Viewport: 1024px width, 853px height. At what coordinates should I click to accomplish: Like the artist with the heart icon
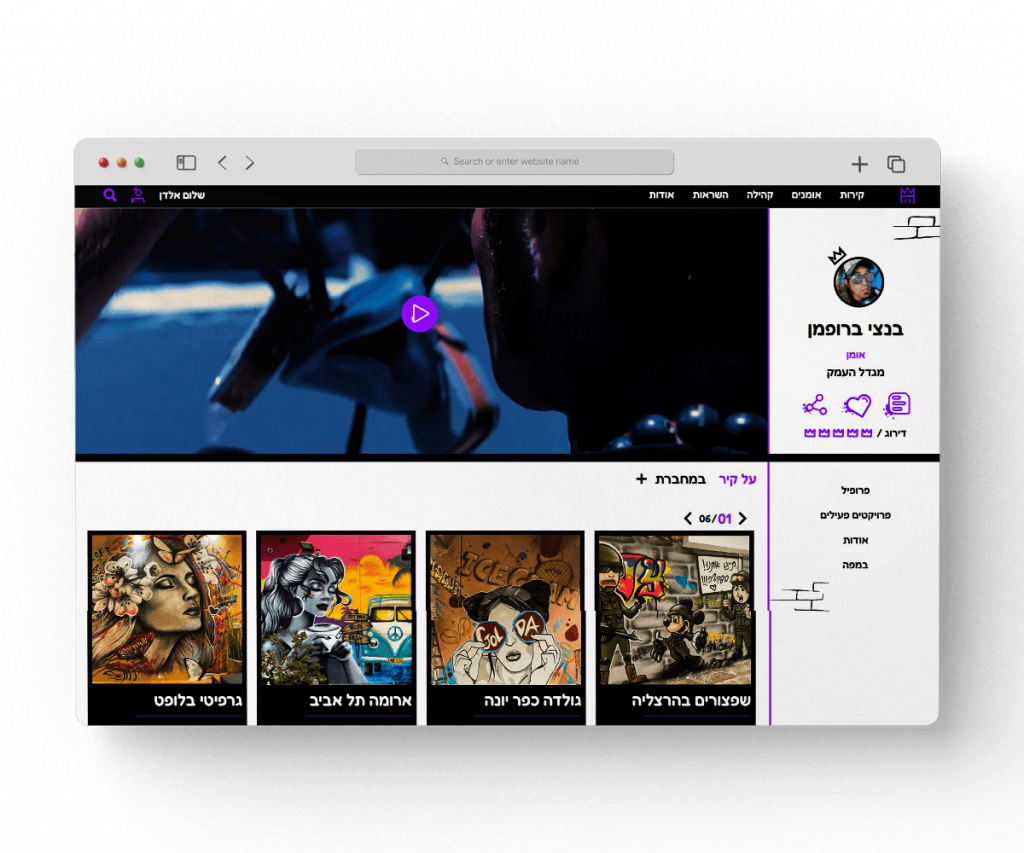click(857, 405)
